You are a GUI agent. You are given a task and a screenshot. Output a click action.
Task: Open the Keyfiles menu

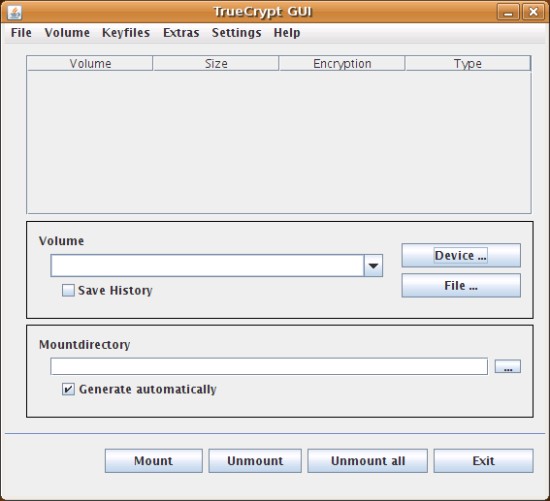click(126, 33)
